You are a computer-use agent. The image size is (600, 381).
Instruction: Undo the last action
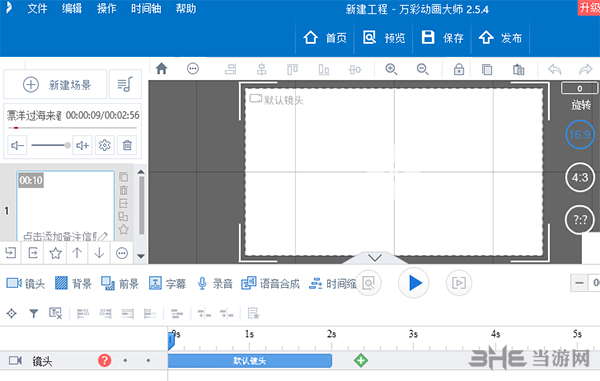554,69
